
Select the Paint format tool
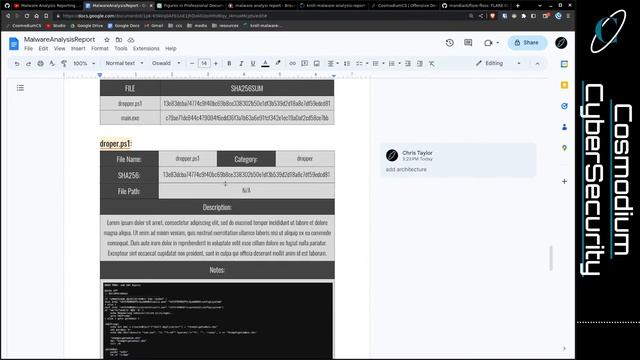[64, 64]
